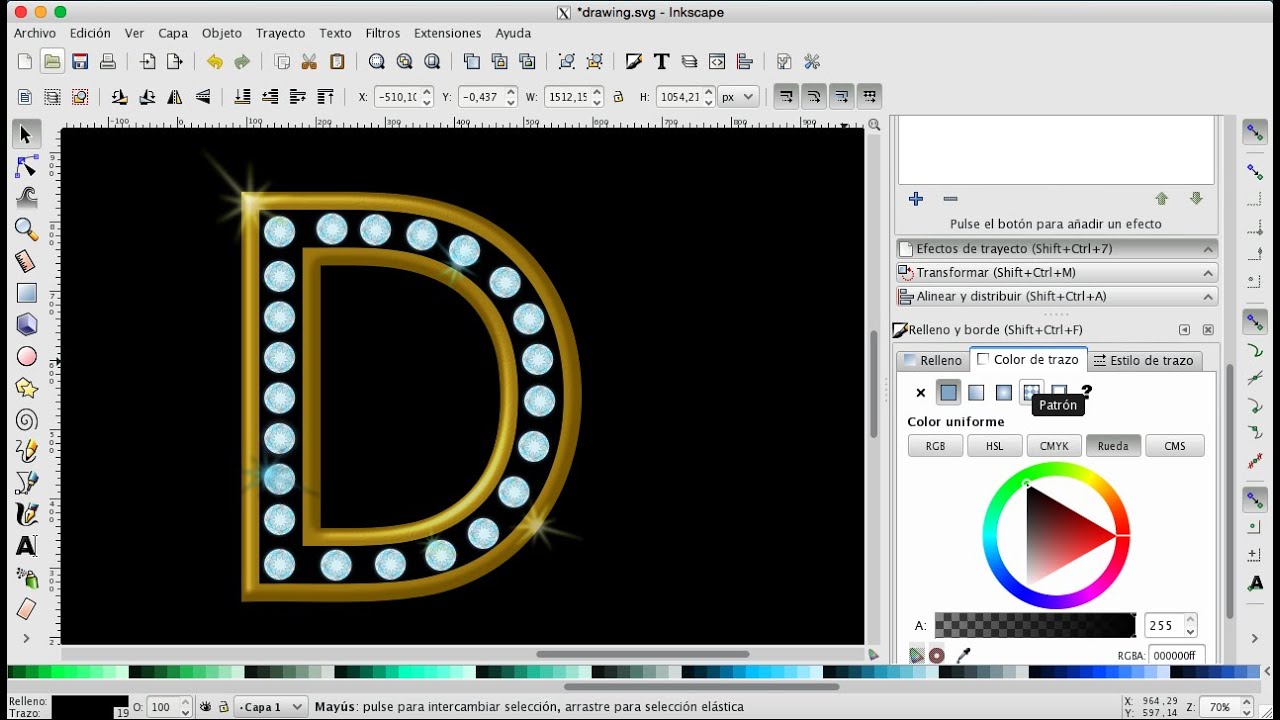Click the X coordinate input field
This screenshot has height=720, width=1280.
(x=403, y=97)
